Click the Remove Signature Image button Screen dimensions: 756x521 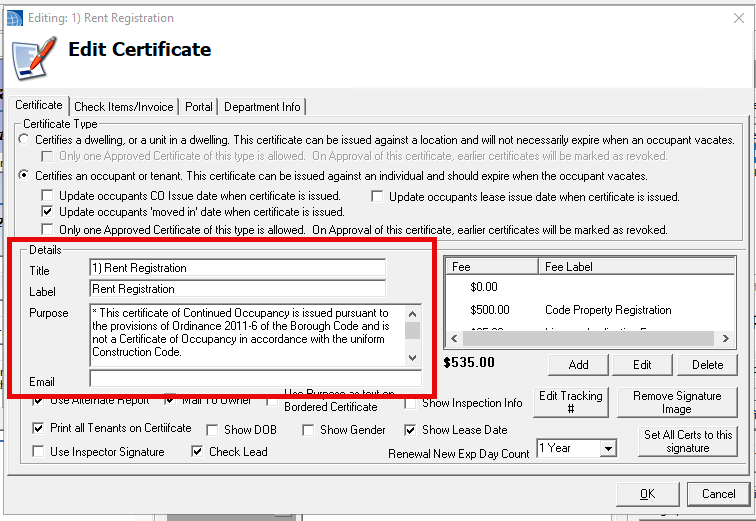[676, 402]
